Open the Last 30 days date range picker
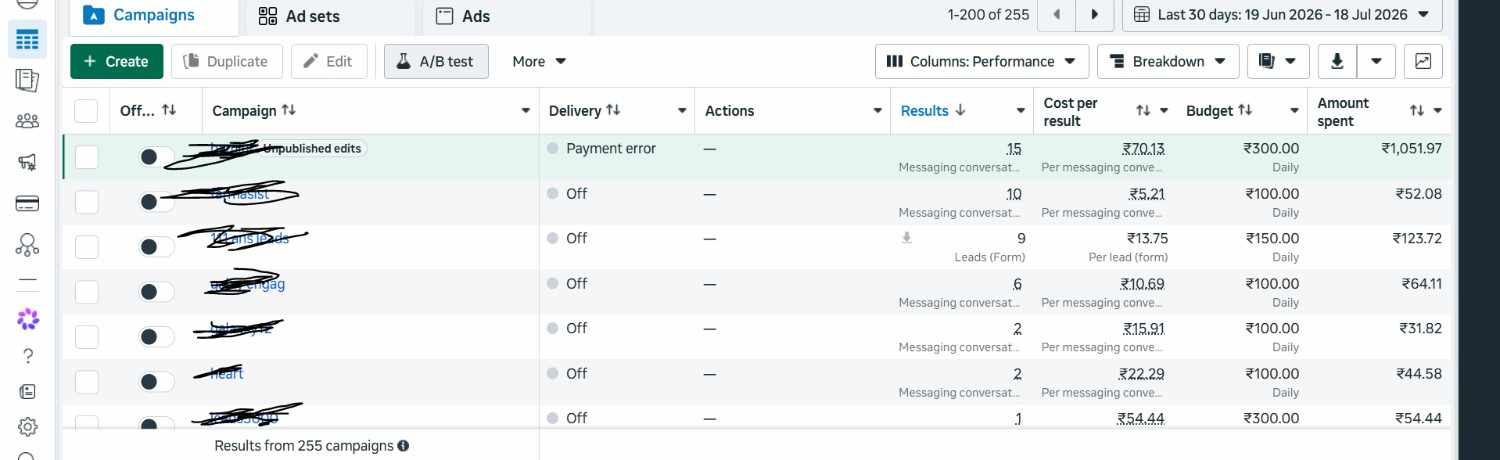Image resolution: width=1500 pixels, height=460 pixels. tap(1282, 15)
